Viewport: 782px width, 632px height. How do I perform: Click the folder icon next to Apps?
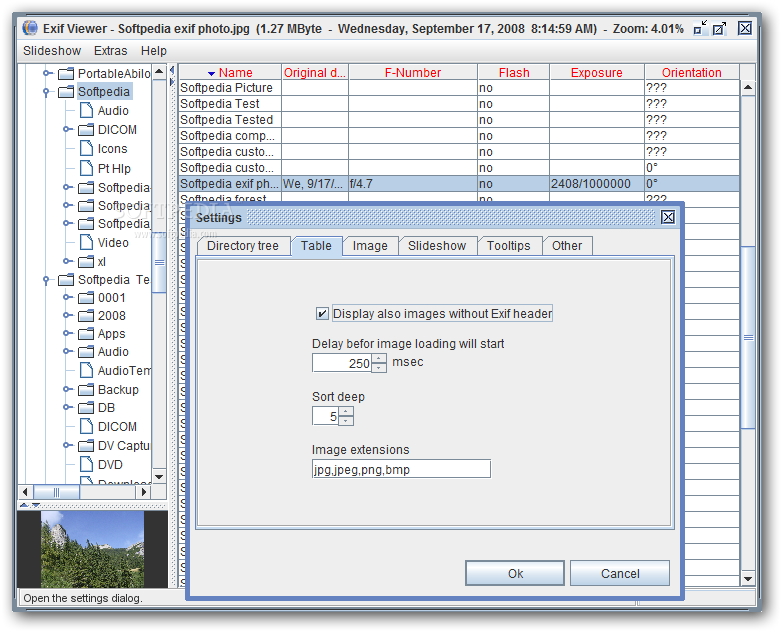click(86, 333)
